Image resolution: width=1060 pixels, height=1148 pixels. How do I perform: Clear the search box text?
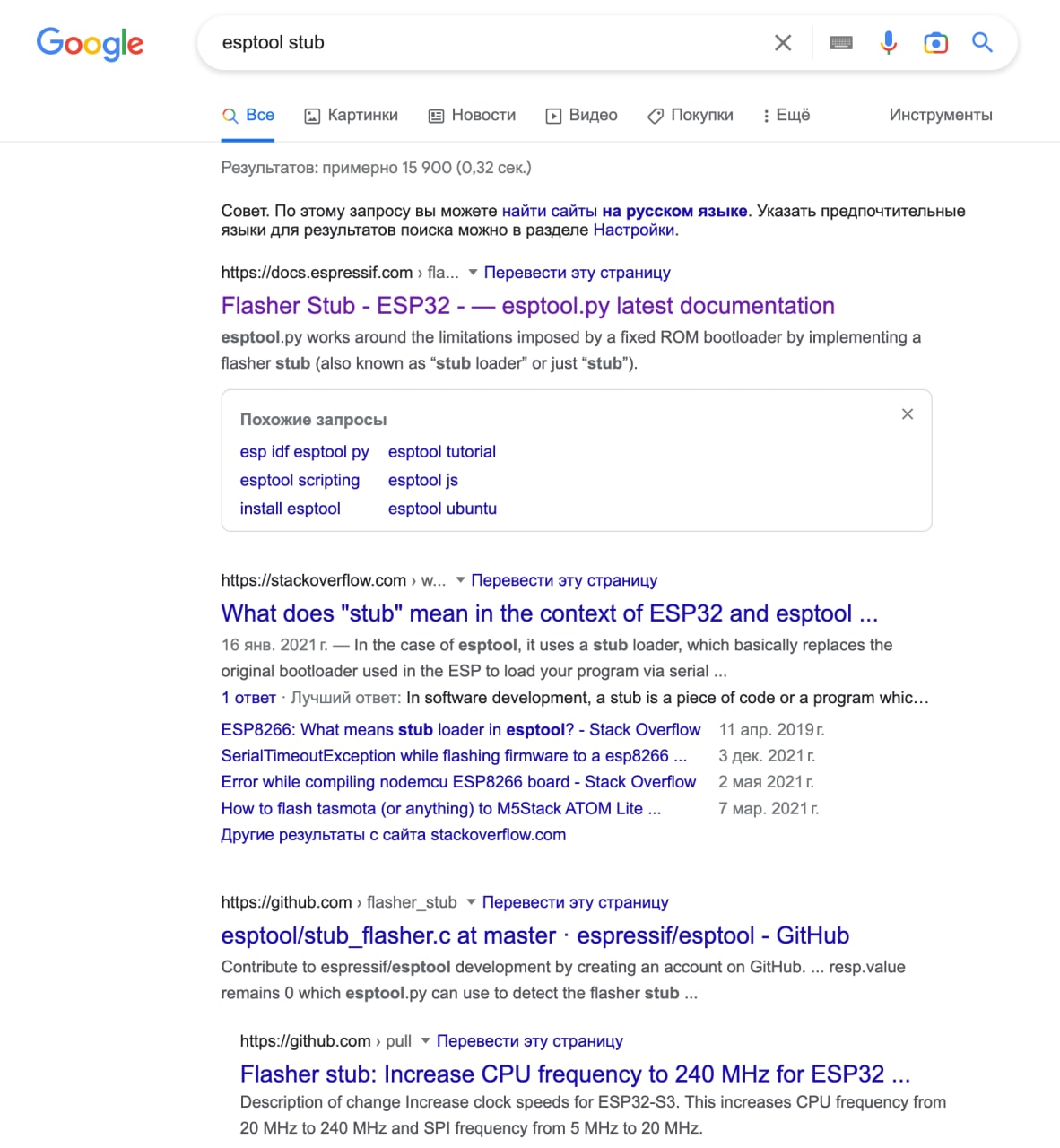(x=783, y=43)
